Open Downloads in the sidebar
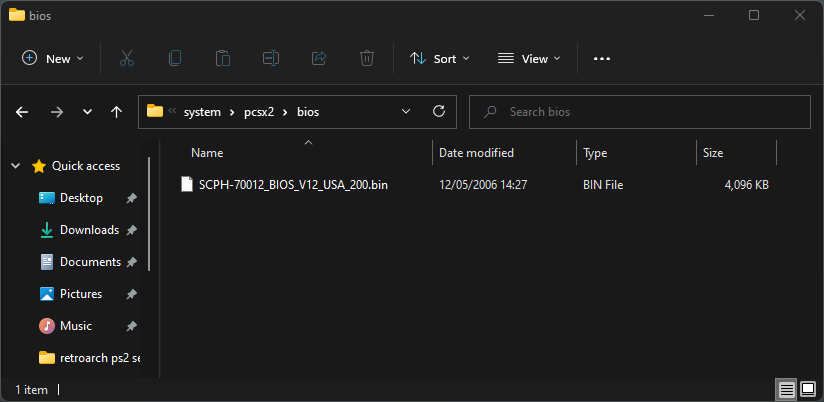Viewport: 824px width, 402px height. [x=89, y=230]
